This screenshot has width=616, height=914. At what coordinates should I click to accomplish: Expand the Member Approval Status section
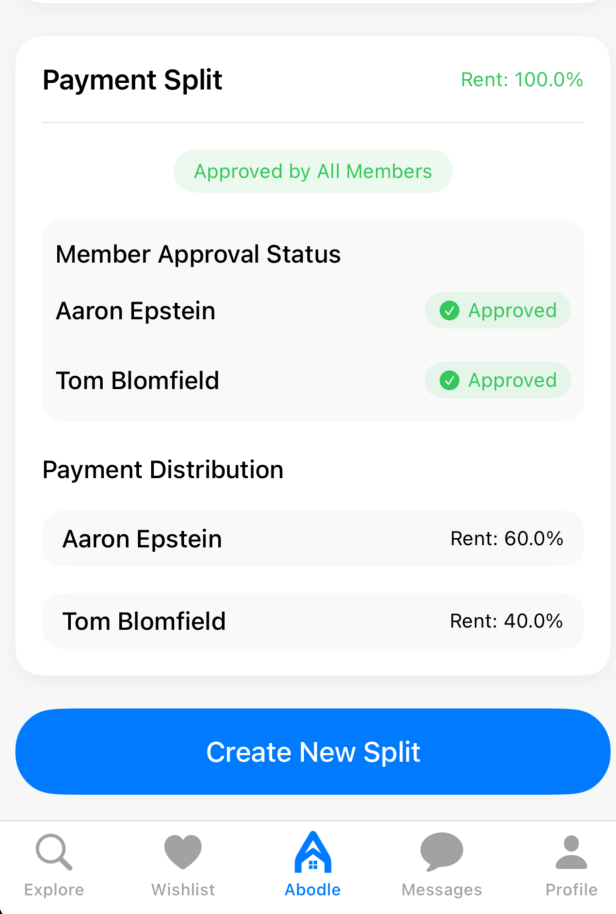(197, 254)
